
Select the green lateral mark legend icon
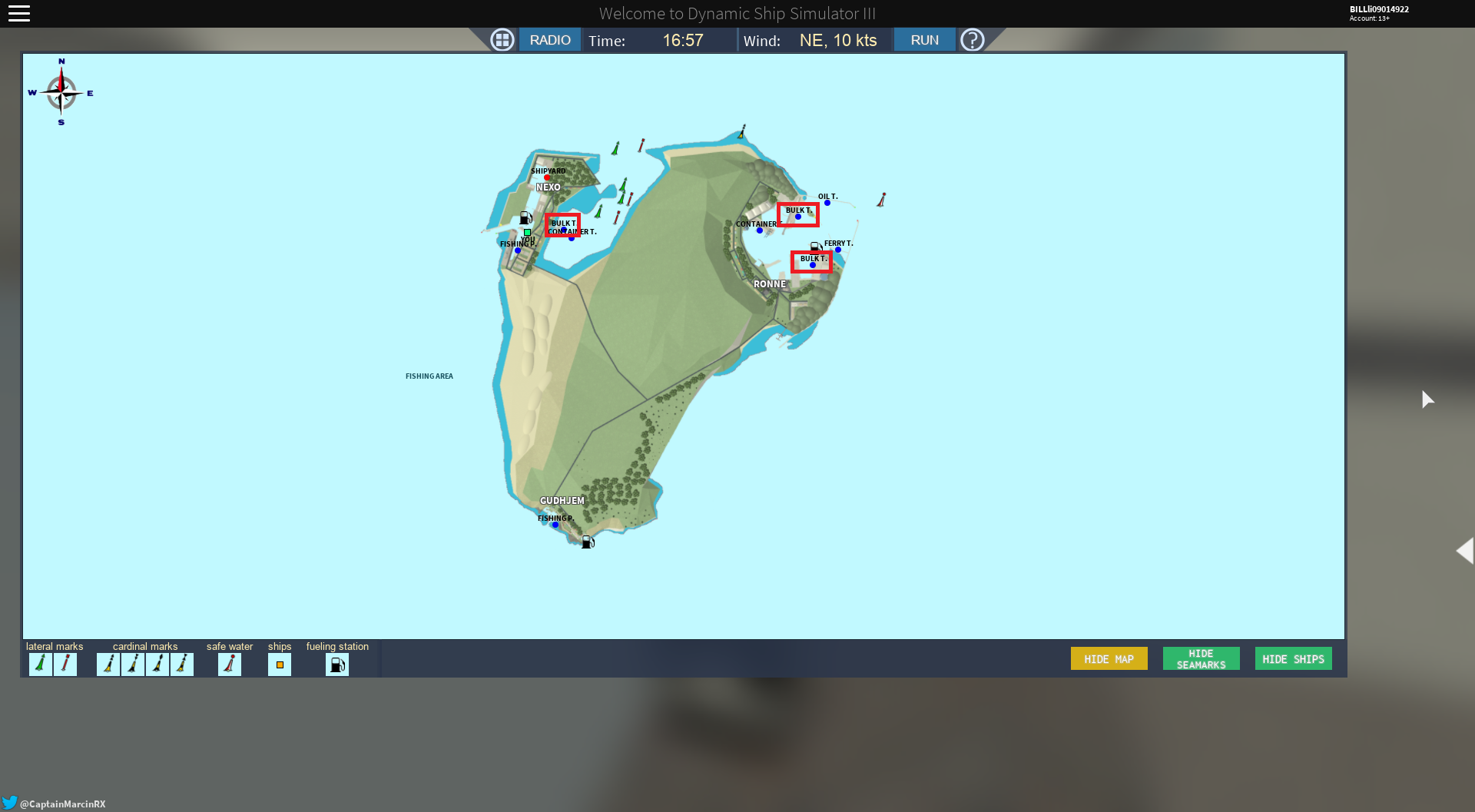[41, 665]
